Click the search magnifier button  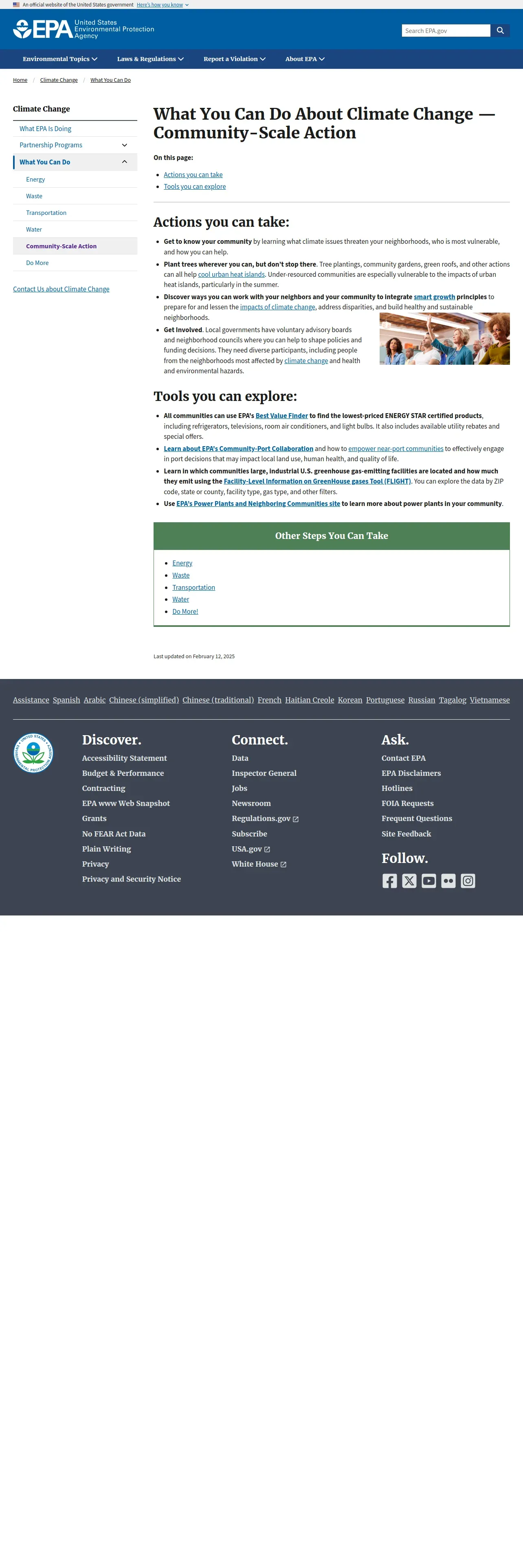coord(500,31)
